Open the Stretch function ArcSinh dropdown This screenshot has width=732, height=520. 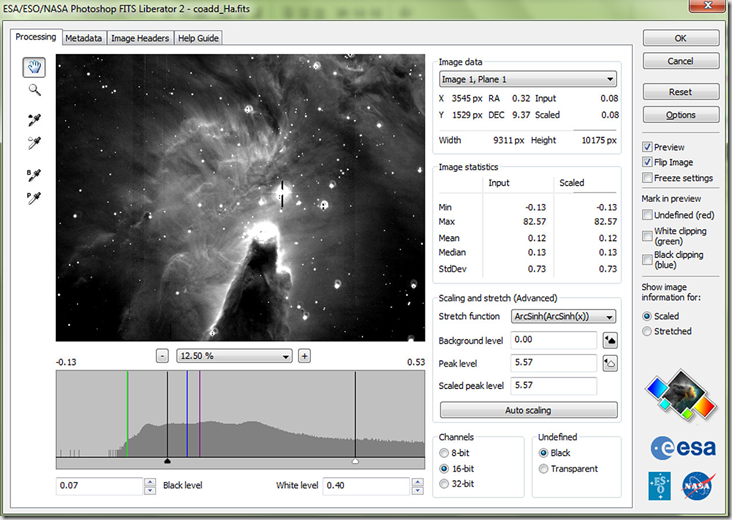pyautogui.click(x=563, y=316)
